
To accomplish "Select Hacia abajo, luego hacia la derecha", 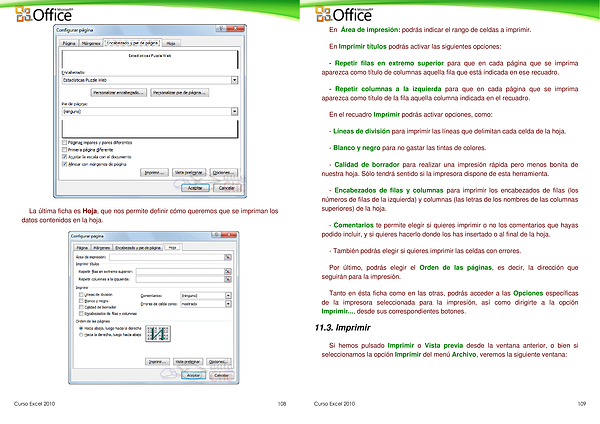I will click(x=81, y=328).
